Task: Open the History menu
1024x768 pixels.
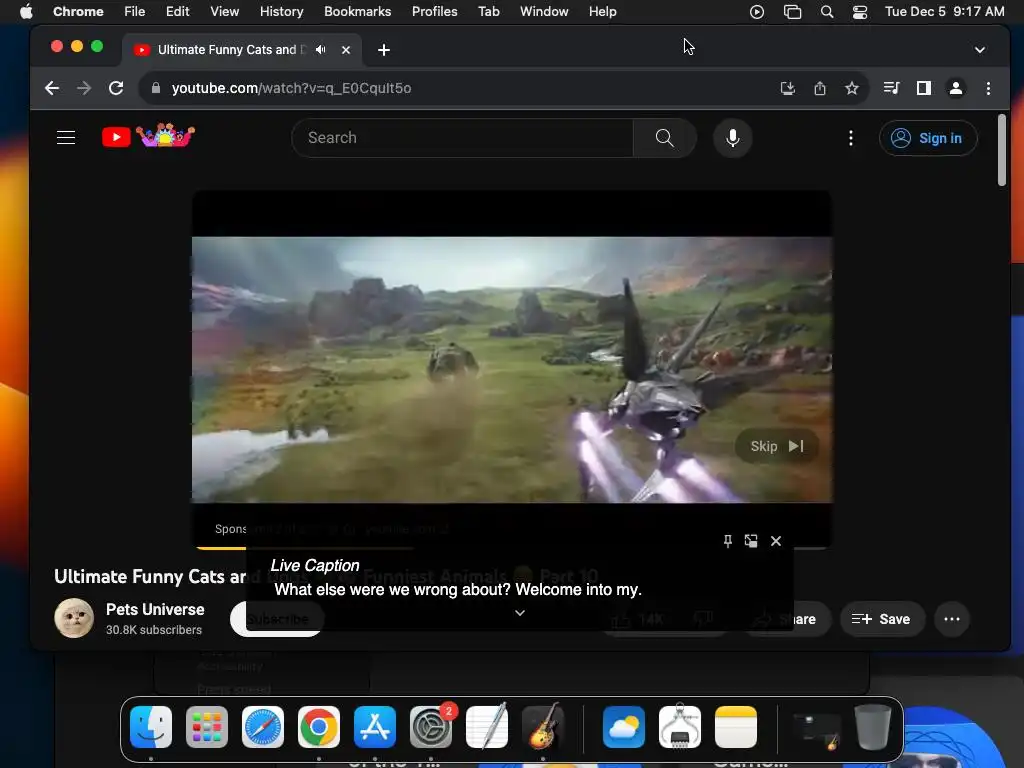Action: point(281,11)
